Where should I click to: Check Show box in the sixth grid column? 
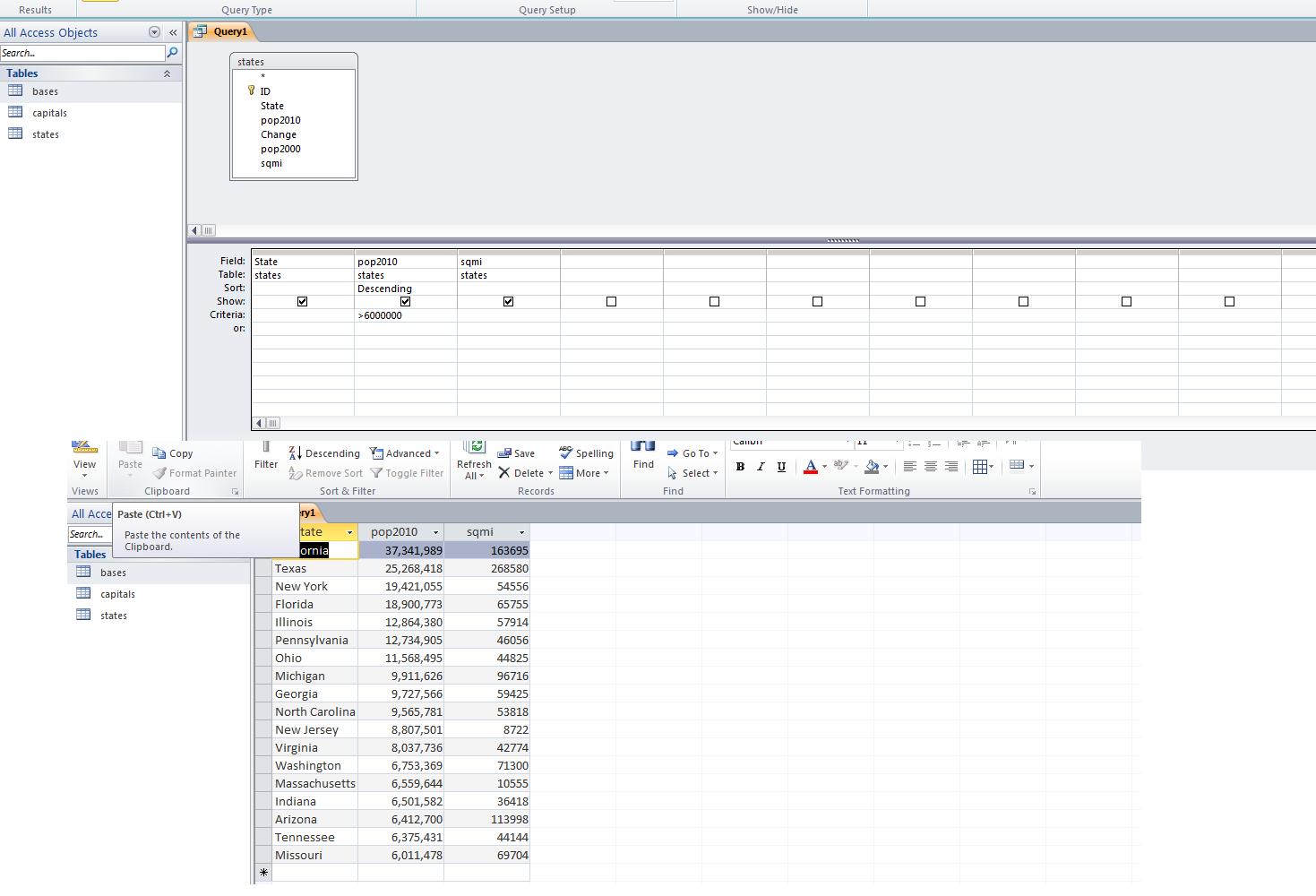pyautogui.click(x=817, y=302)
